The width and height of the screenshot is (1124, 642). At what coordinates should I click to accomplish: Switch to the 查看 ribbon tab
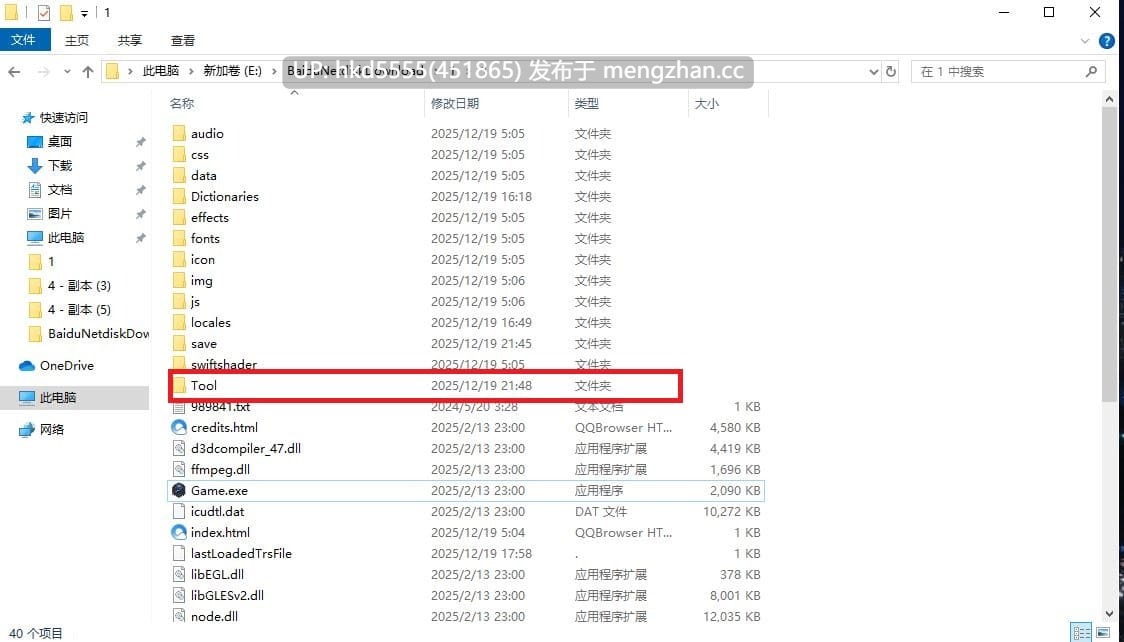183,41
